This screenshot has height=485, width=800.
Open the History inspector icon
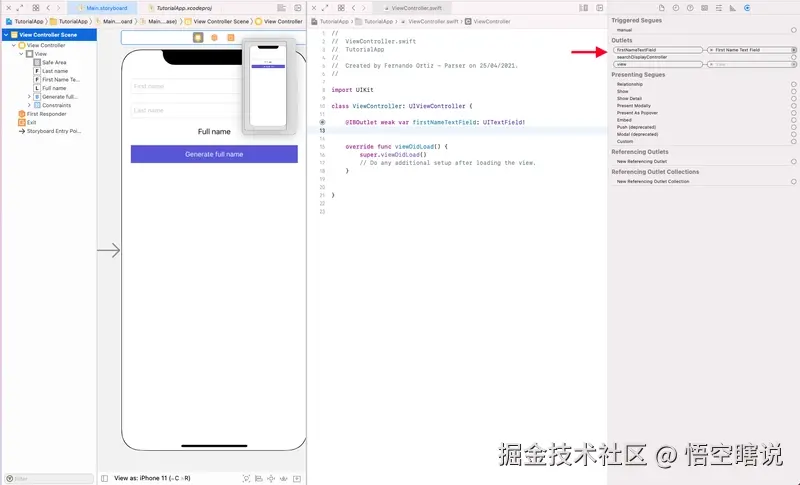(676, 8)
